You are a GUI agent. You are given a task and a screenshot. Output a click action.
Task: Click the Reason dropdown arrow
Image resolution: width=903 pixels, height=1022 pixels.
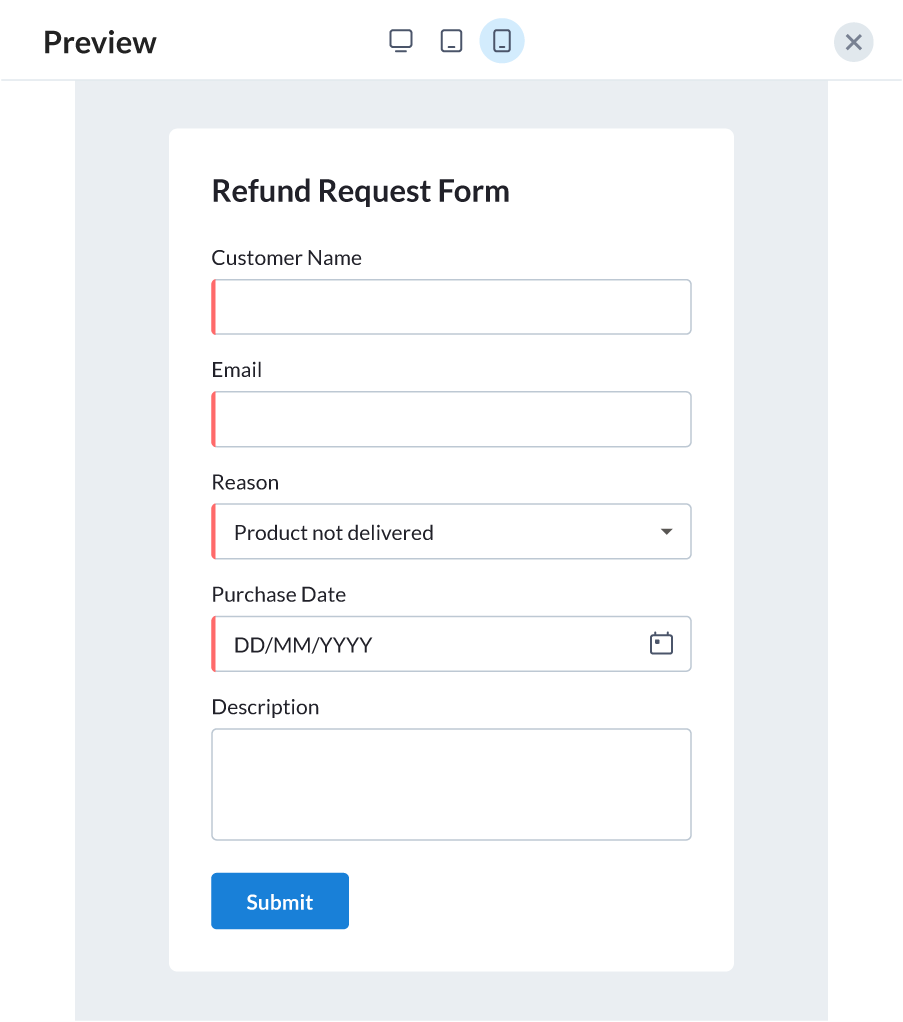tap(667, 532)
